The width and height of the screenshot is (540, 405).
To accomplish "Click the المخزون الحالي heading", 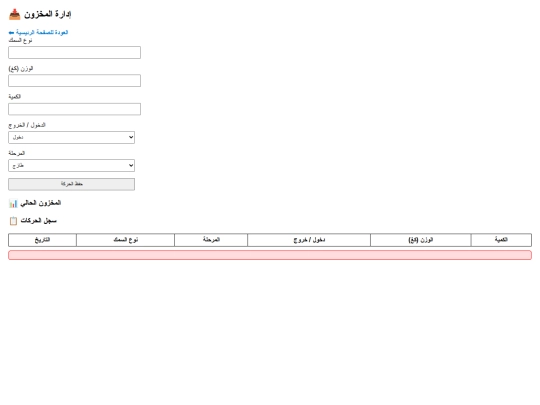I will [41, 203].
